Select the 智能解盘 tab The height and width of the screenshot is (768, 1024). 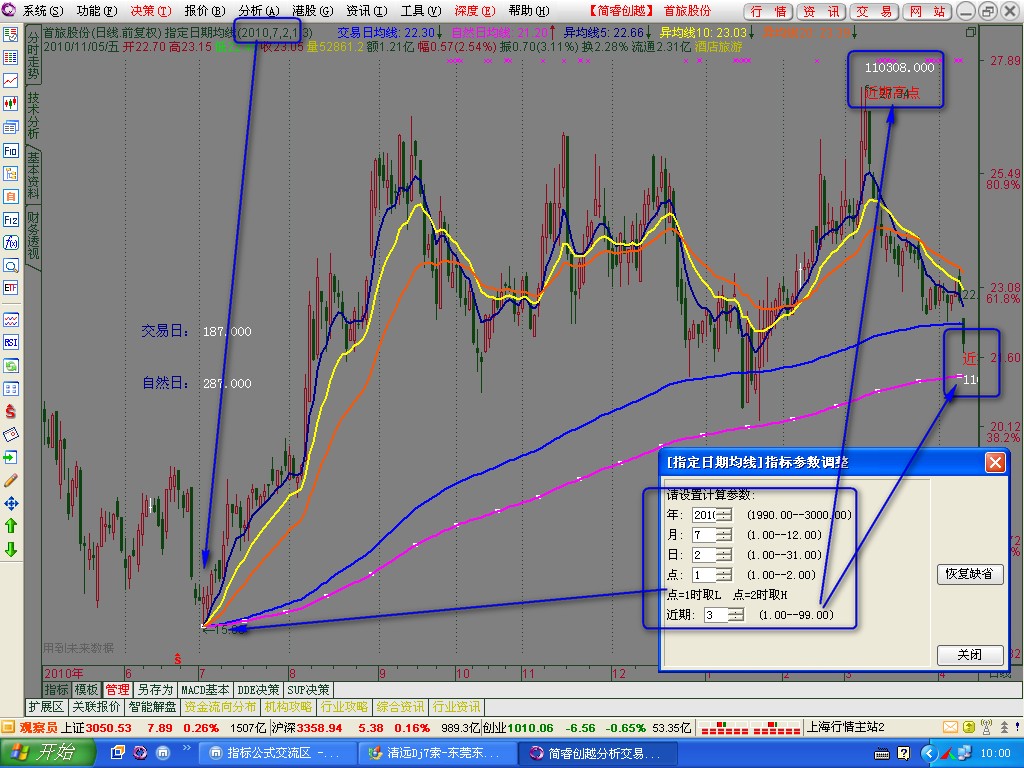152,707
